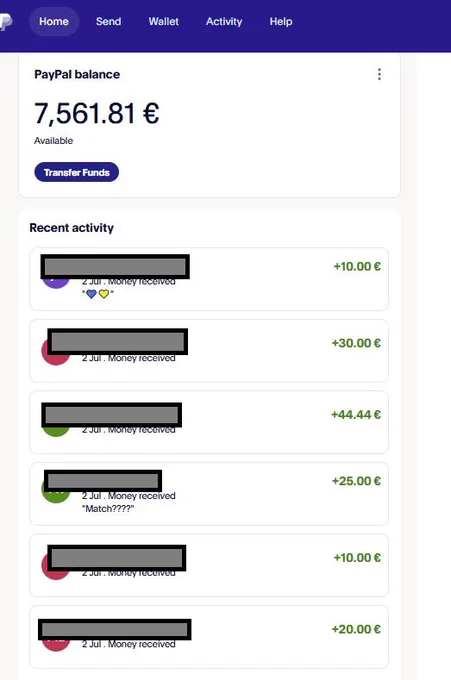This screenshot has width=451, height=680.
Task: Open transaction with blue and yellow hearts note
Action: pyautogui.click(x=209, y=279)
